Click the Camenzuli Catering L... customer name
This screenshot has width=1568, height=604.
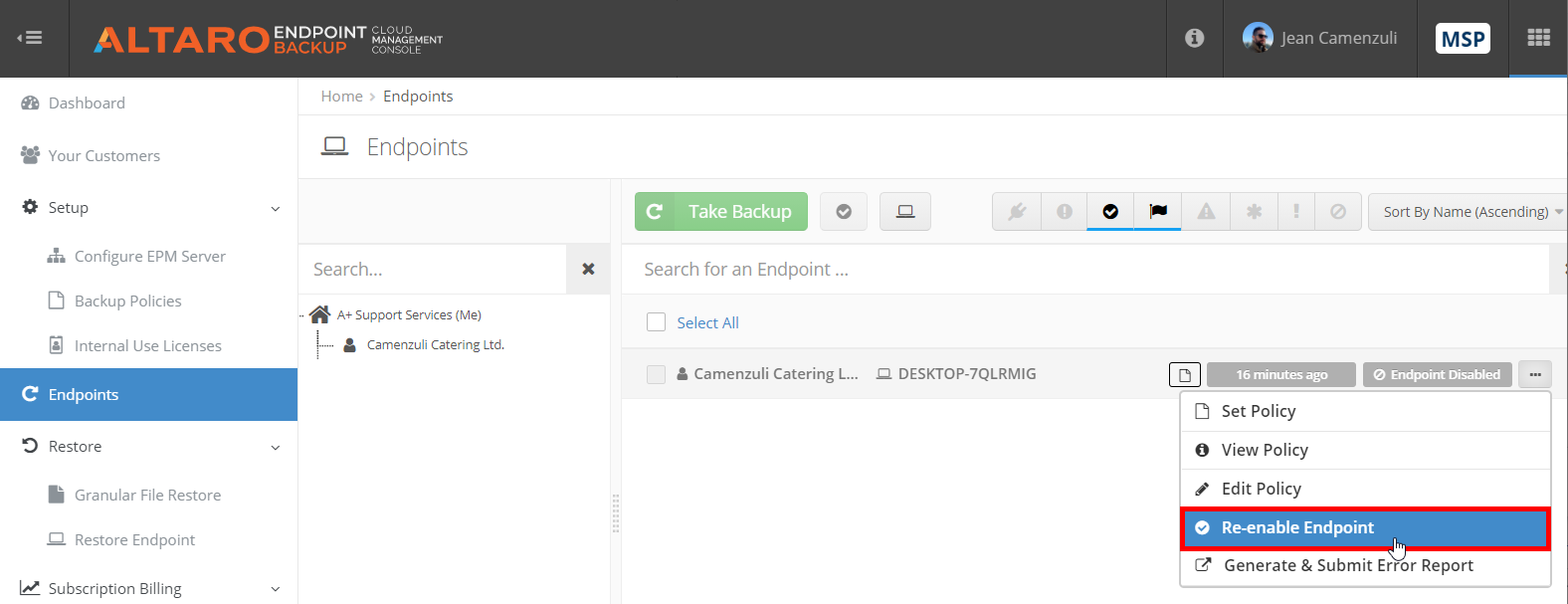tap(776, 374)
